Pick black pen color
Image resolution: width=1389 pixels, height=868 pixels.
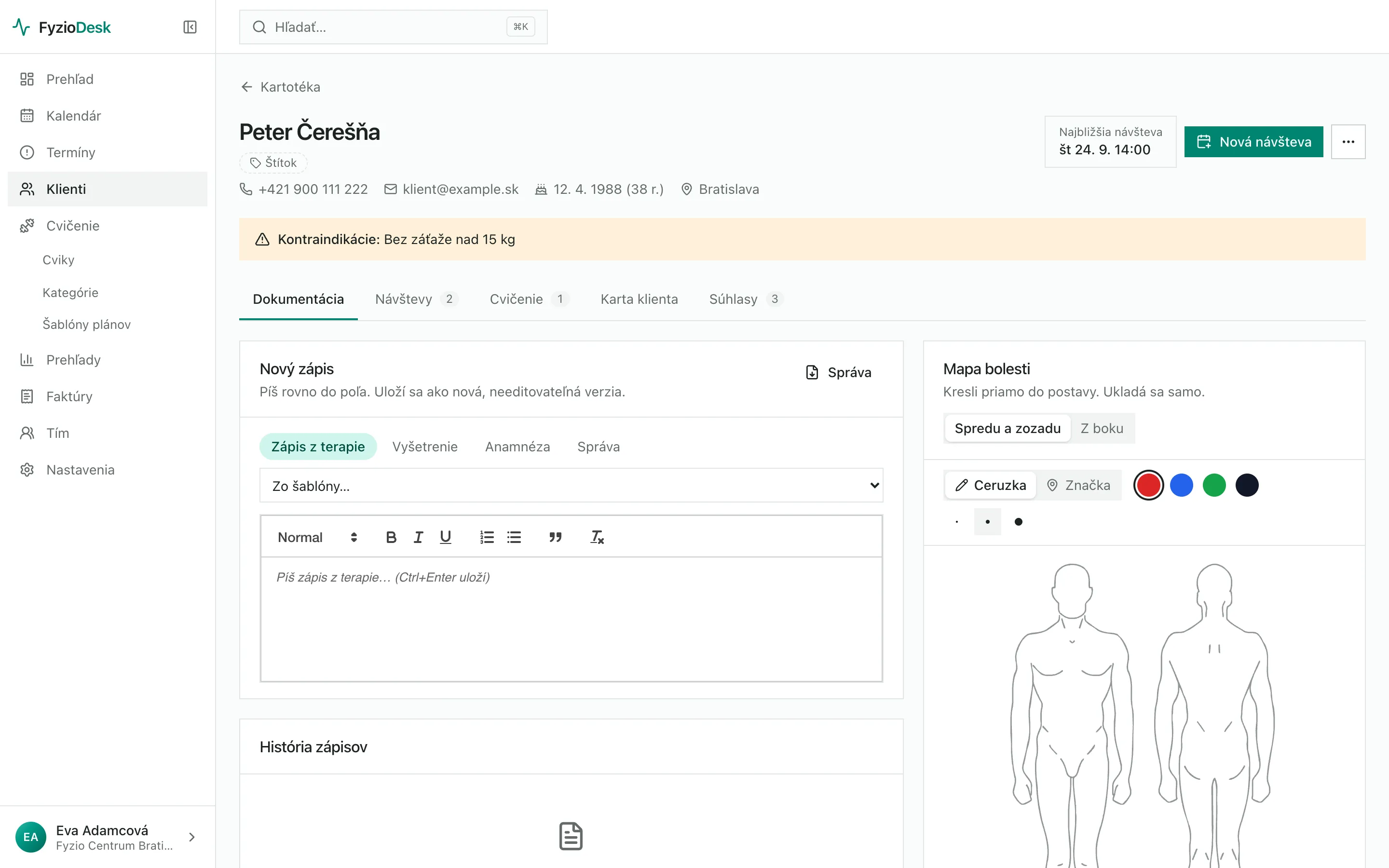coord(1247,486)
